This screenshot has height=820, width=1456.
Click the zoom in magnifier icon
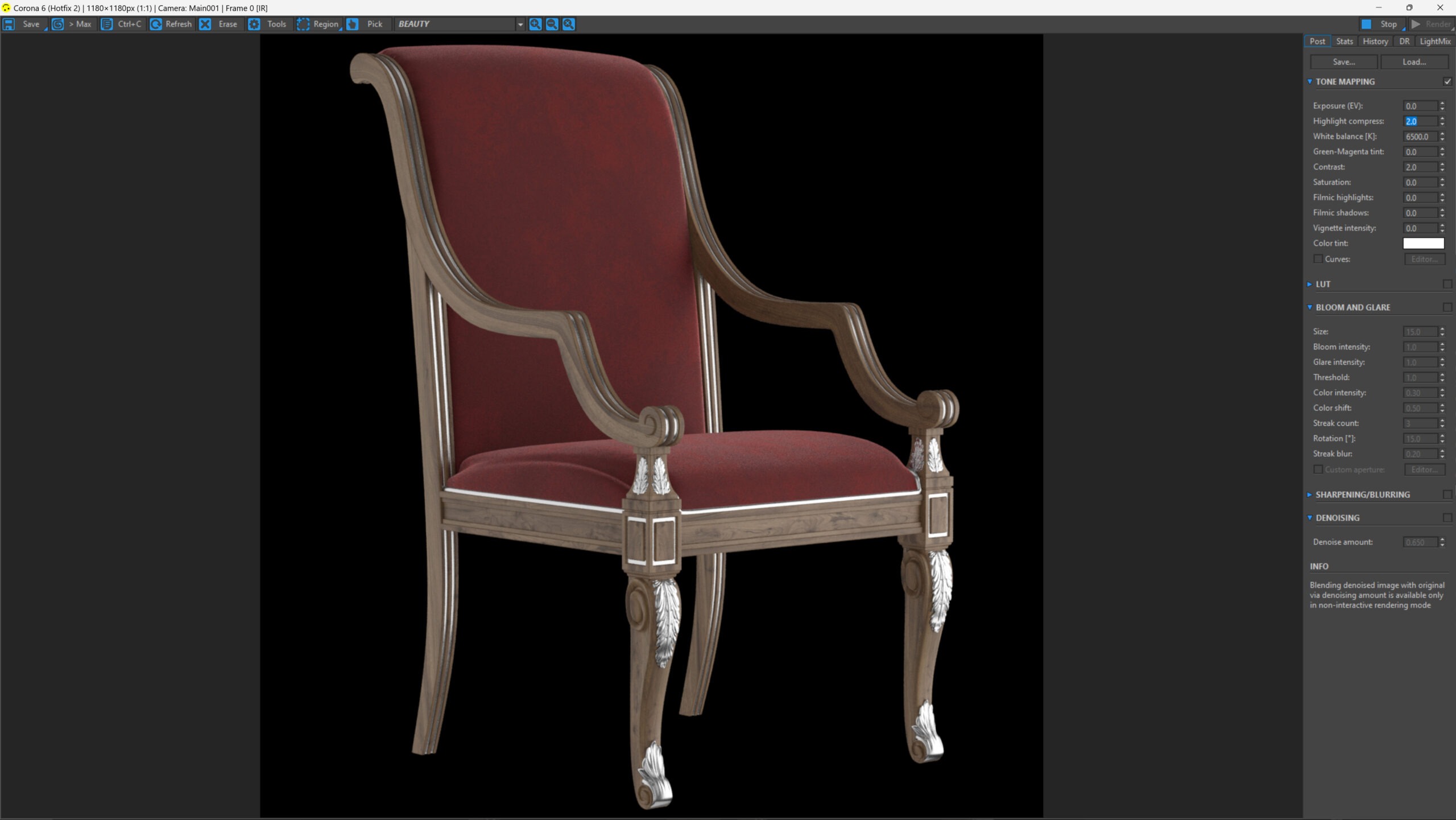[535, 24]
